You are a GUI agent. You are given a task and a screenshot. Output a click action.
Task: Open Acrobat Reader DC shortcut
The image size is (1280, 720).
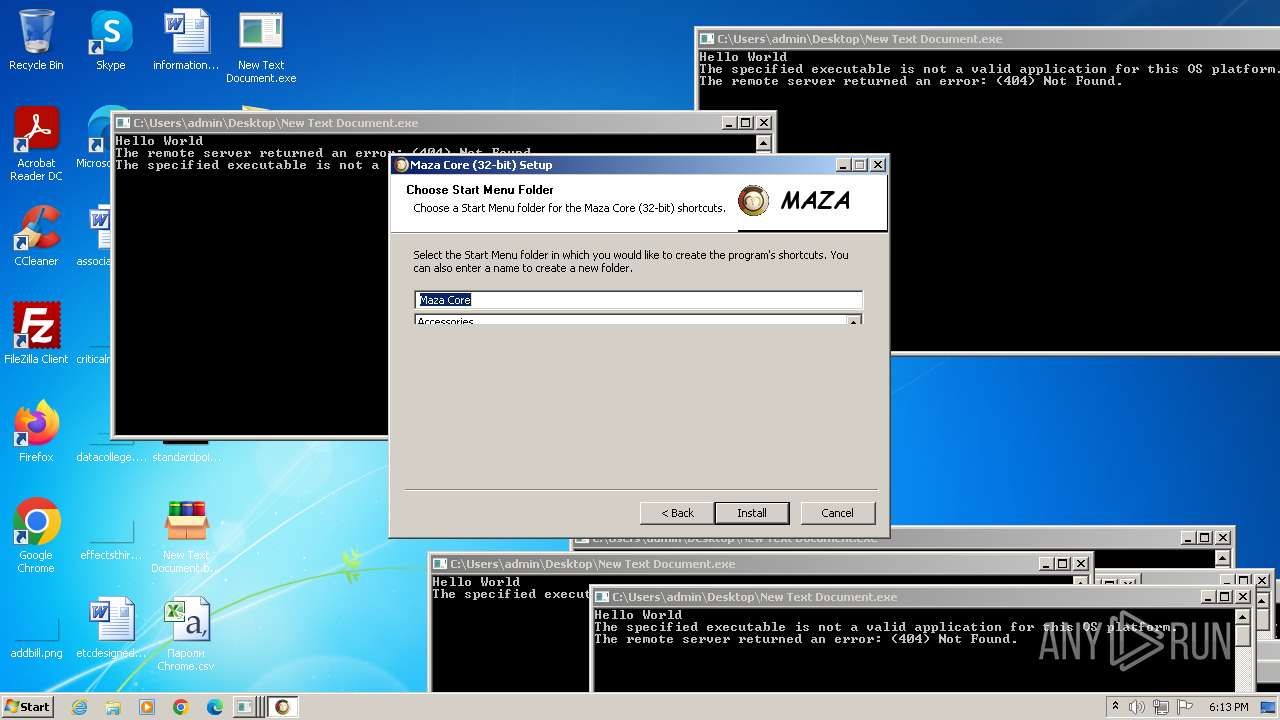coord(36,144)
